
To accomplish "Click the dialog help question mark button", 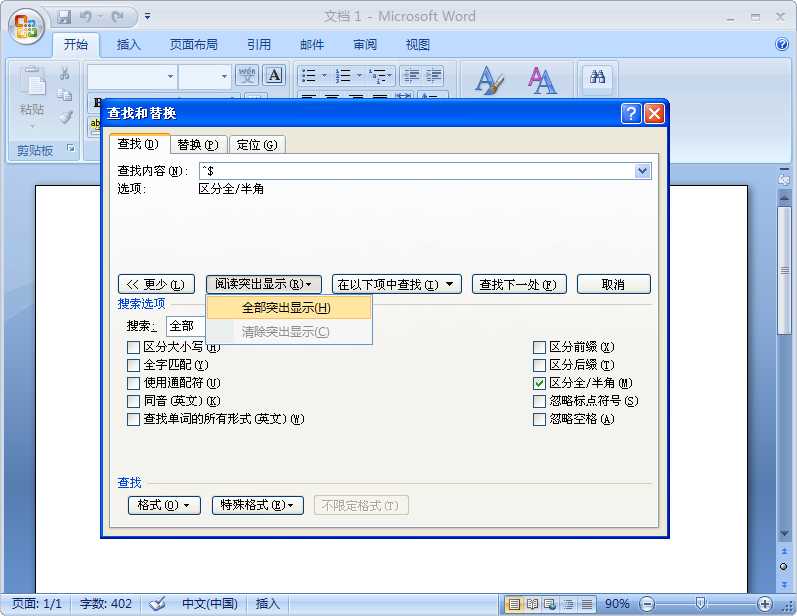I will 631,113.
